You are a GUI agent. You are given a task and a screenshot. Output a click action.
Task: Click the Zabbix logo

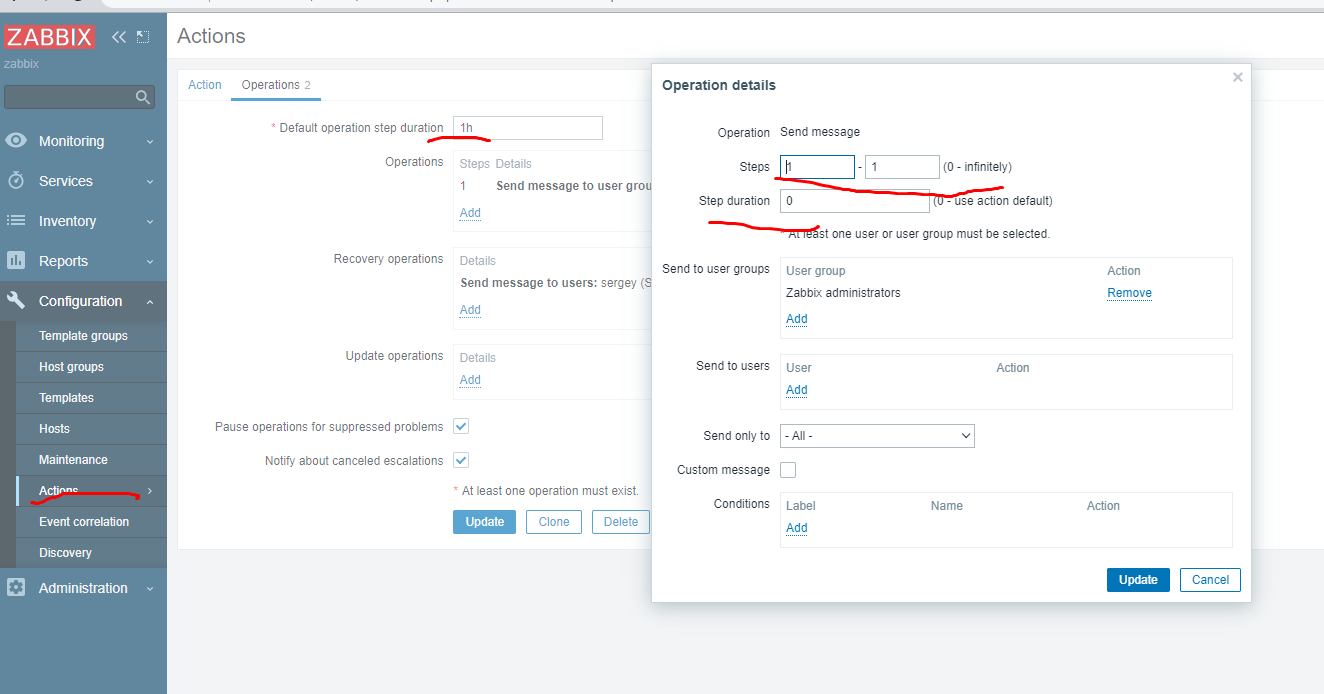click(49, 38)
